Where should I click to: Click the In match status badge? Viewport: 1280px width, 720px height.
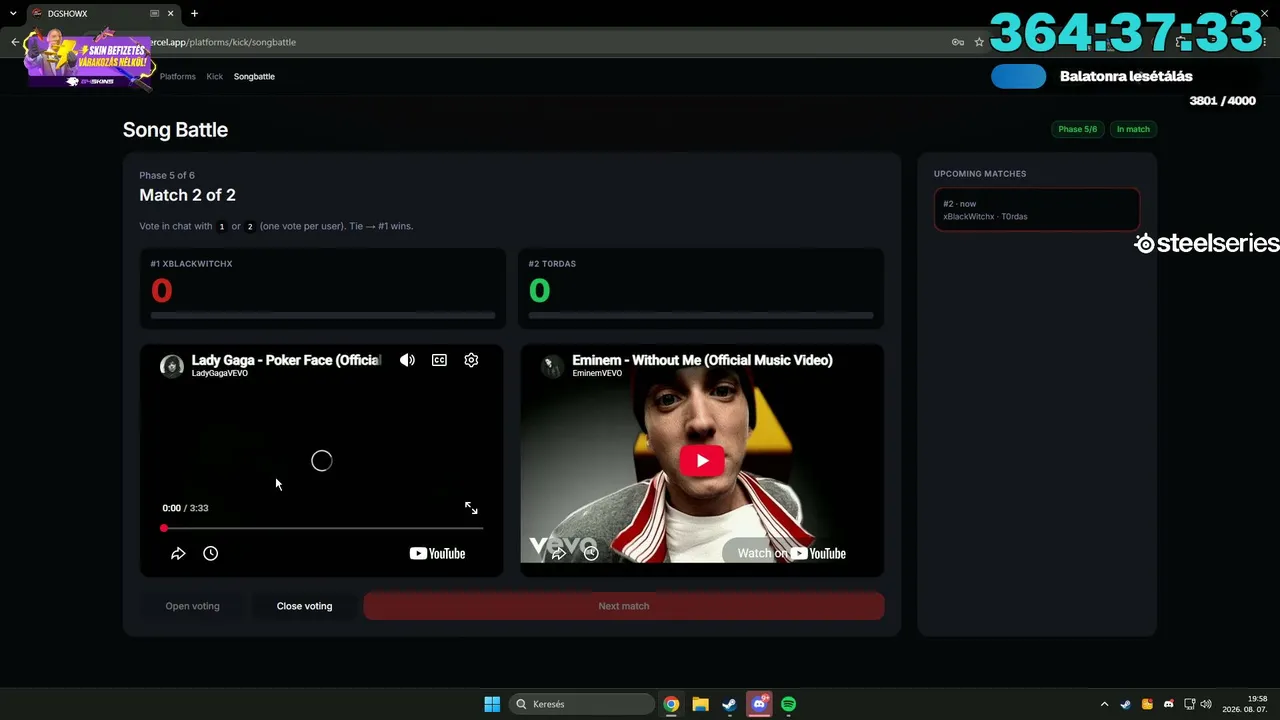coord(1133,129)
